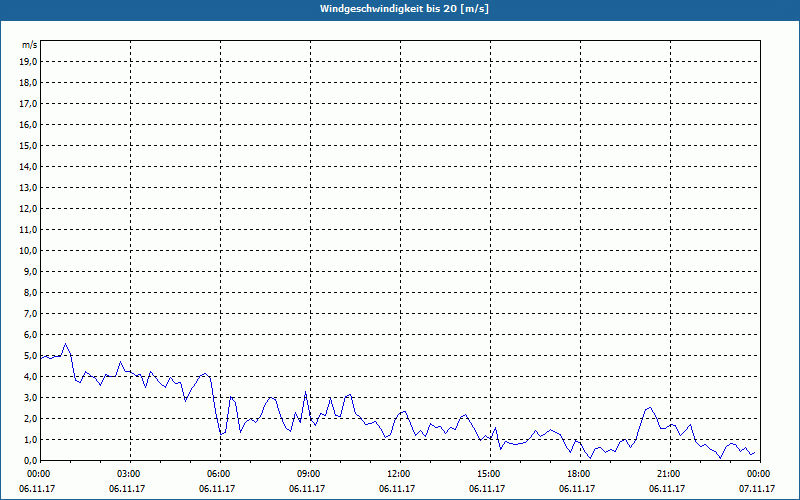Select the 7,0 y-axis label
Viewport: 800px width, 500px height.
(x=31, y=314)
